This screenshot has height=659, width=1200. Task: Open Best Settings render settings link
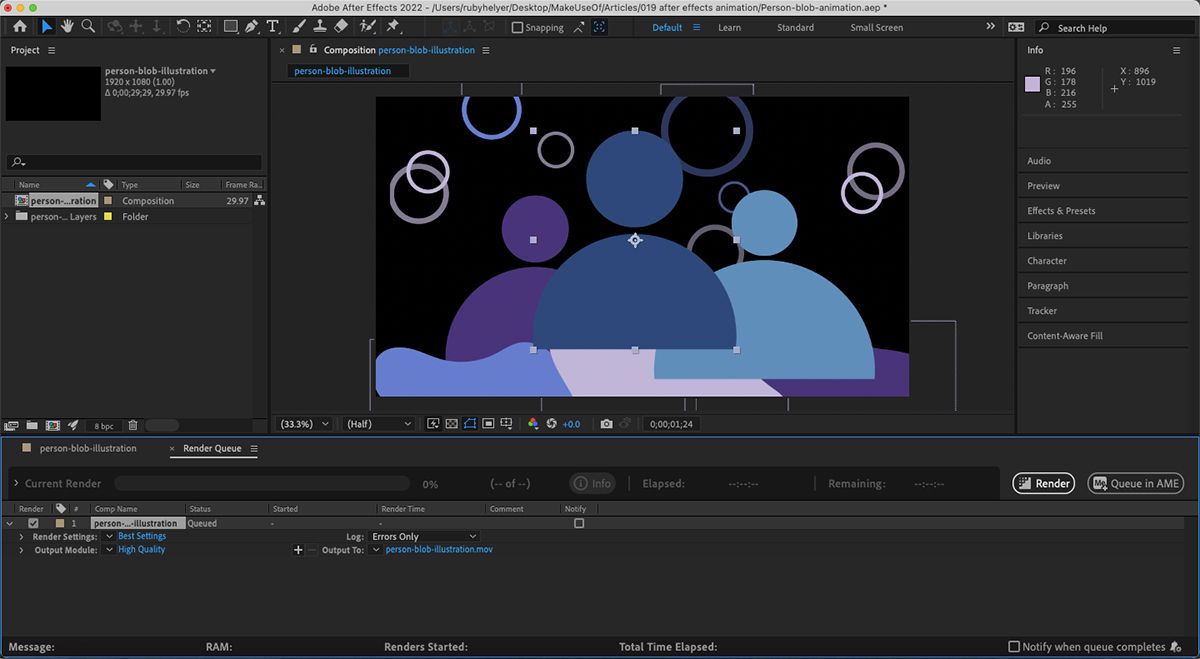(141, 536)
